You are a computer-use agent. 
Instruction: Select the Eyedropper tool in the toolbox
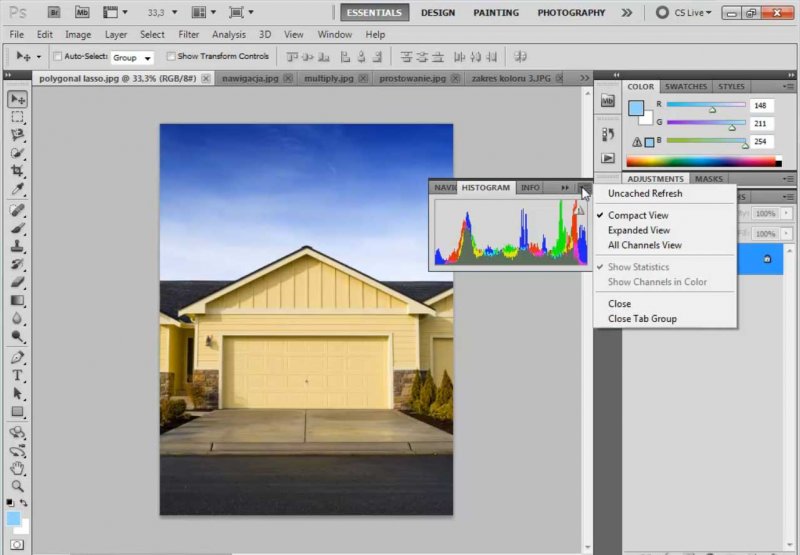coord(18,189)
